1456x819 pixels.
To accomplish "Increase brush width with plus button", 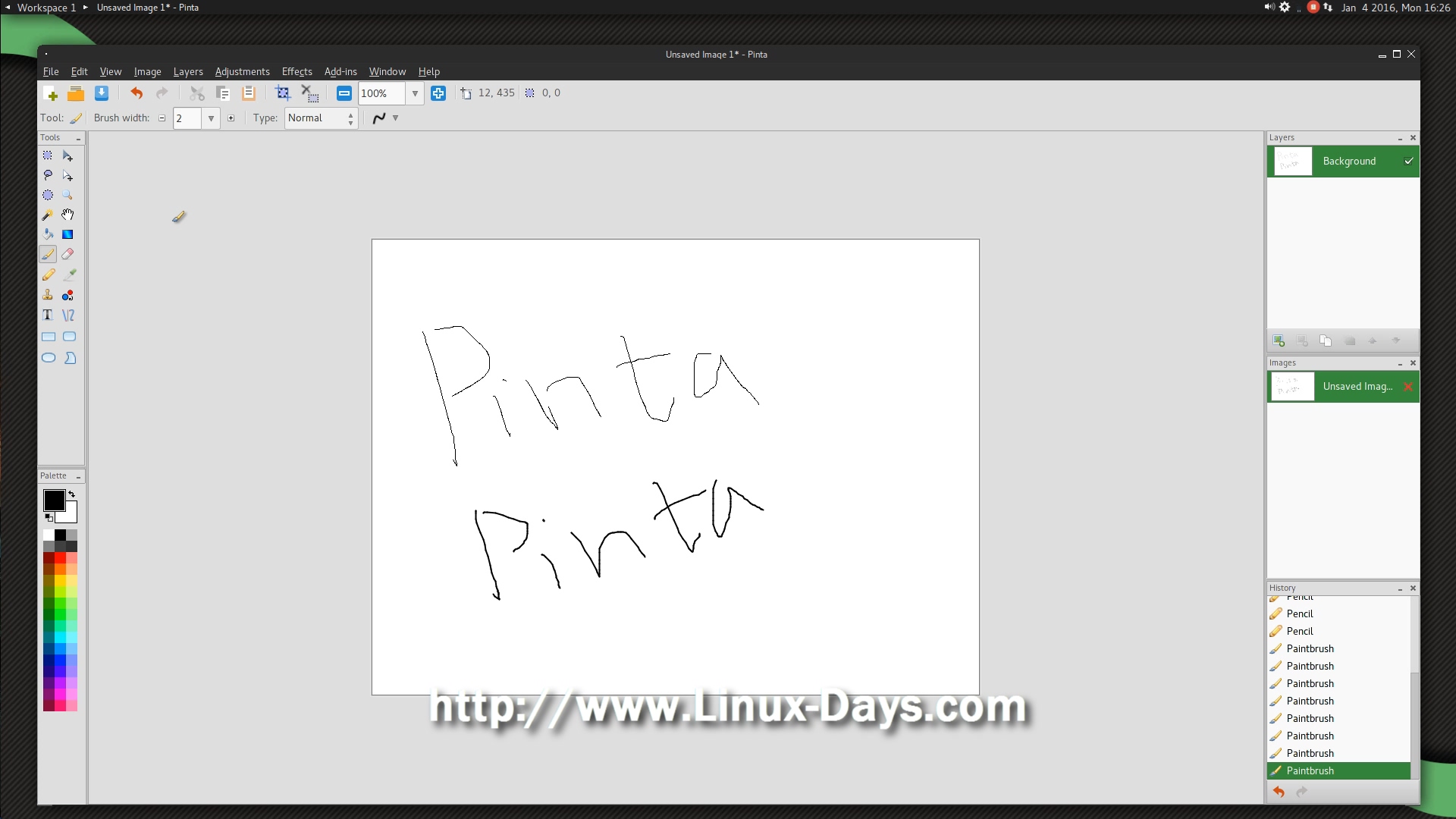I will 231,118.
